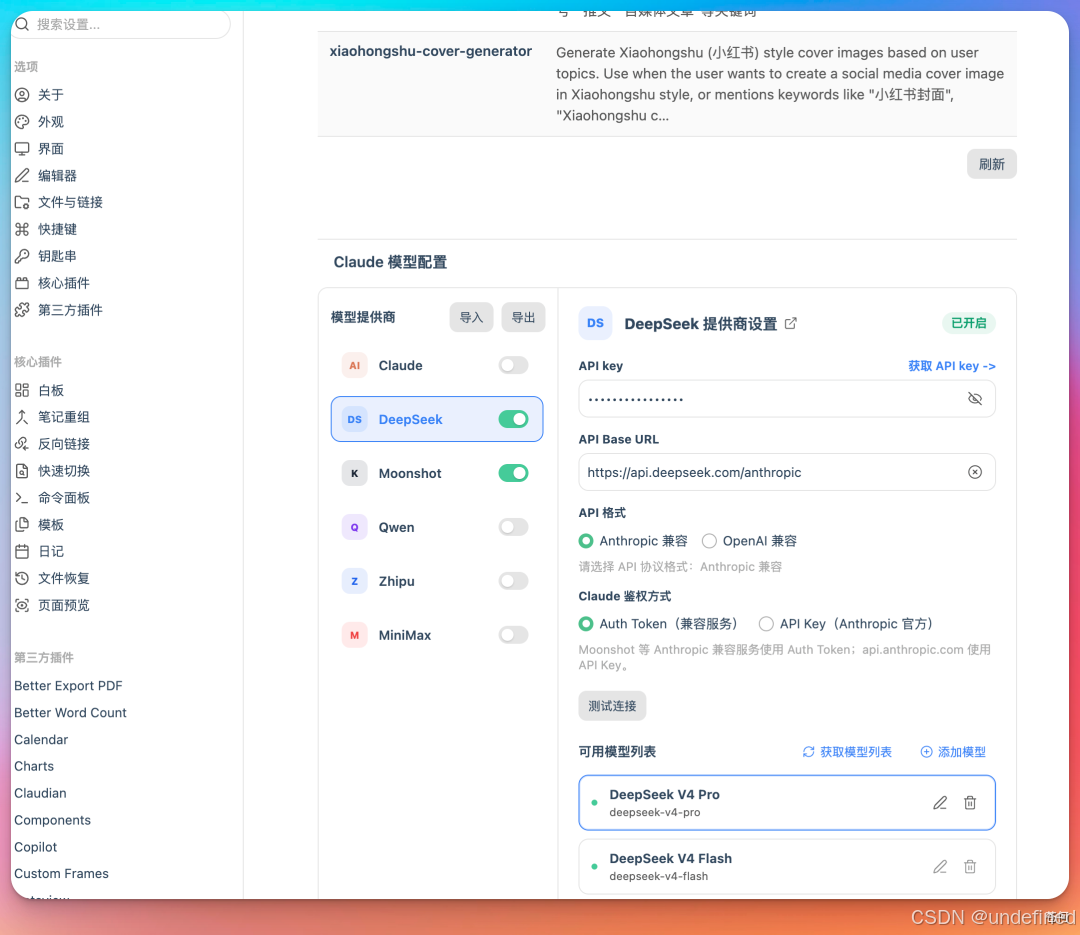Click the API Base URL field

[x=787, y=472]
